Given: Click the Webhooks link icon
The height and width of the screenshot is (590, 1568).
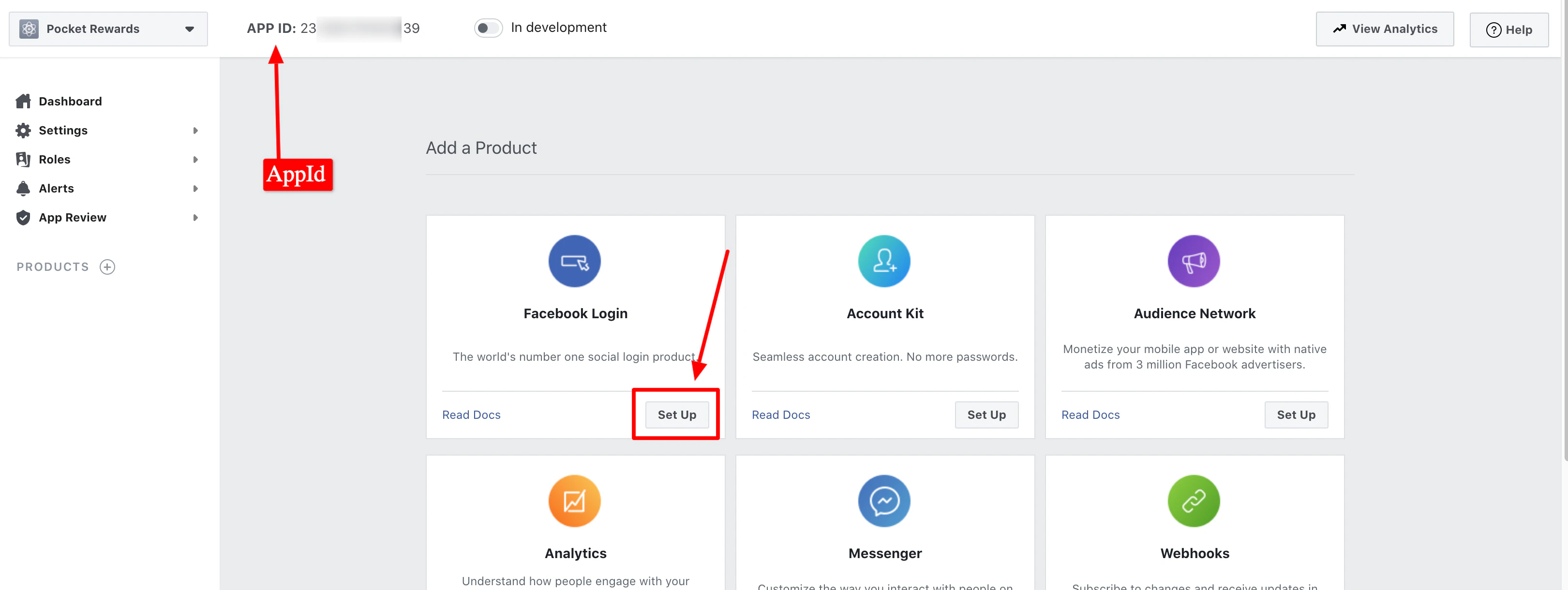Looking at the screenshot, I should click(1194, 501).
